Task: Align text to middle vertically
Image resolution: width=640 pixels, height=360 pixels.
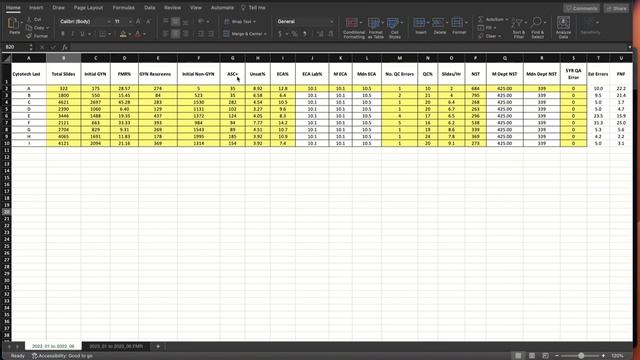Action: coord(176,21)
